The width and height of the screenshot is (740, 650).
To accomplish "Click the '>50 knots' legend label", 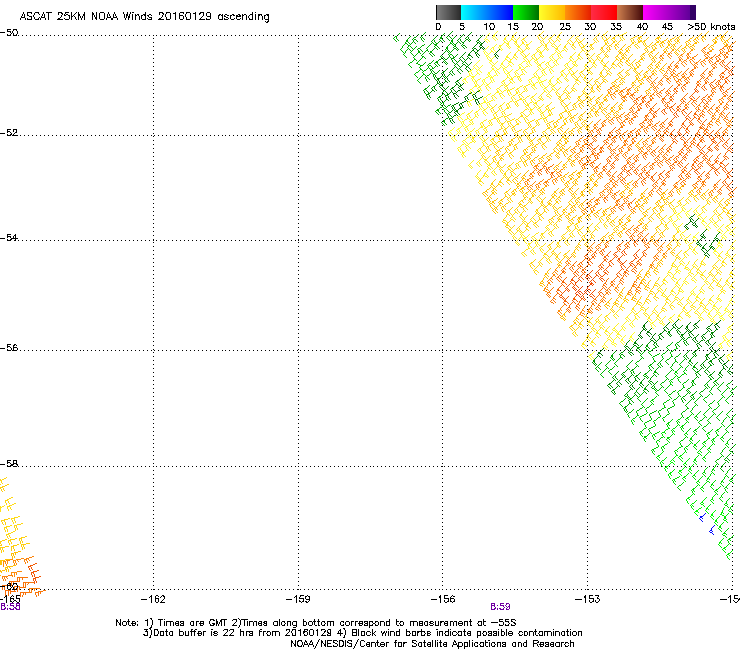I will (711, 27).
